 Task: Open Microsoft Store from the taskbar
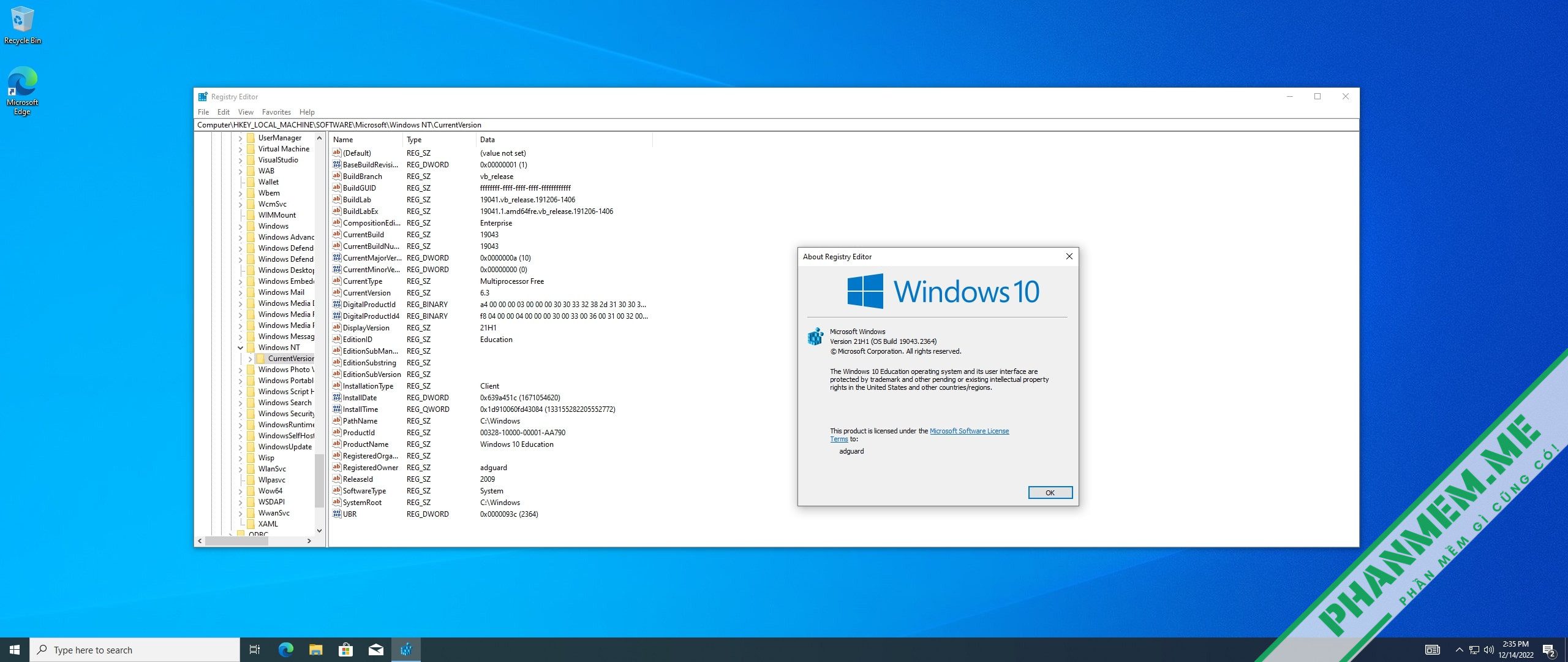(x=345, y=650)
